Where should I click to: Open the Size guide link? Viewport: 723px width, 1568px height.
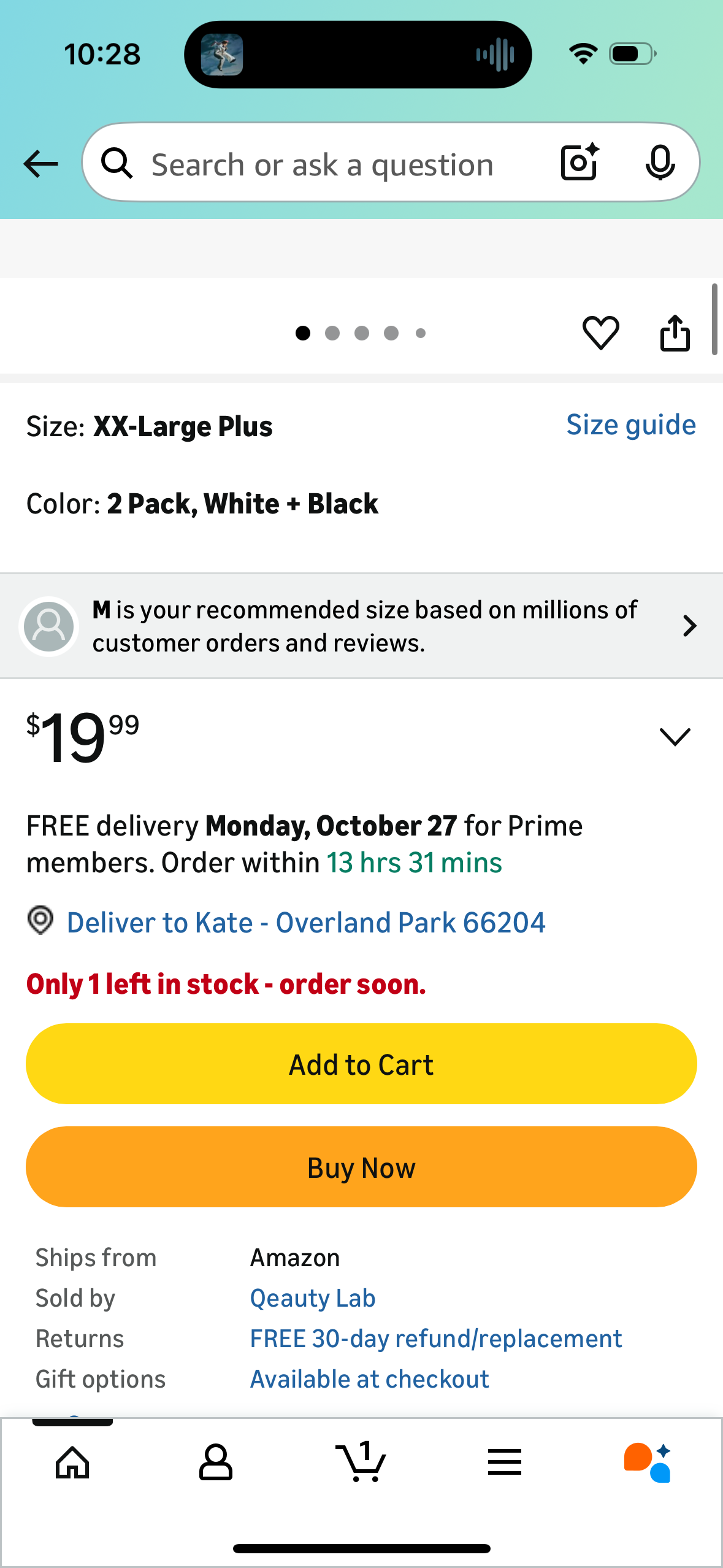630,425
